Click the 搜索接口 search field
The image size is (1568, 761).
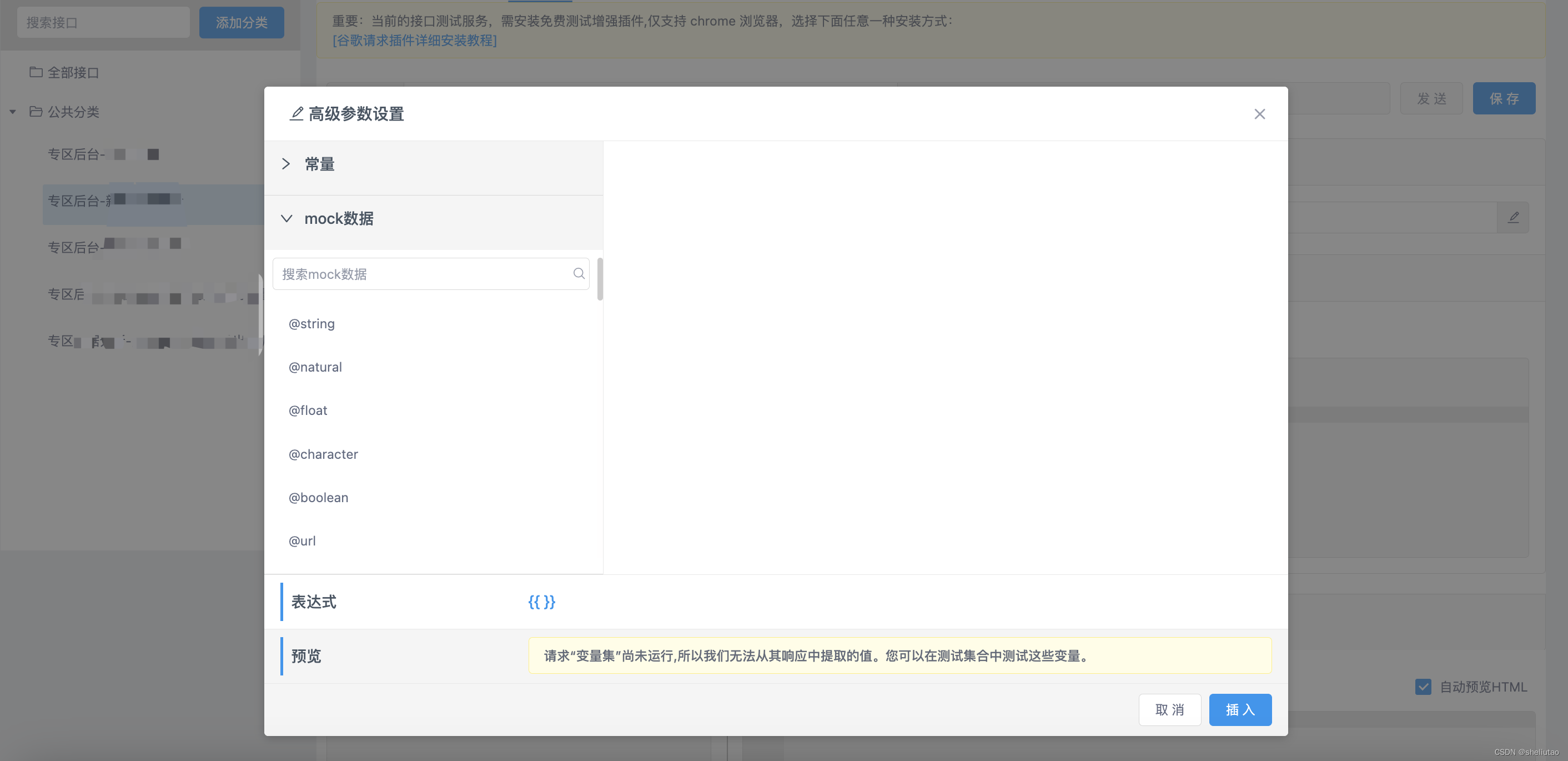(103, 23)
